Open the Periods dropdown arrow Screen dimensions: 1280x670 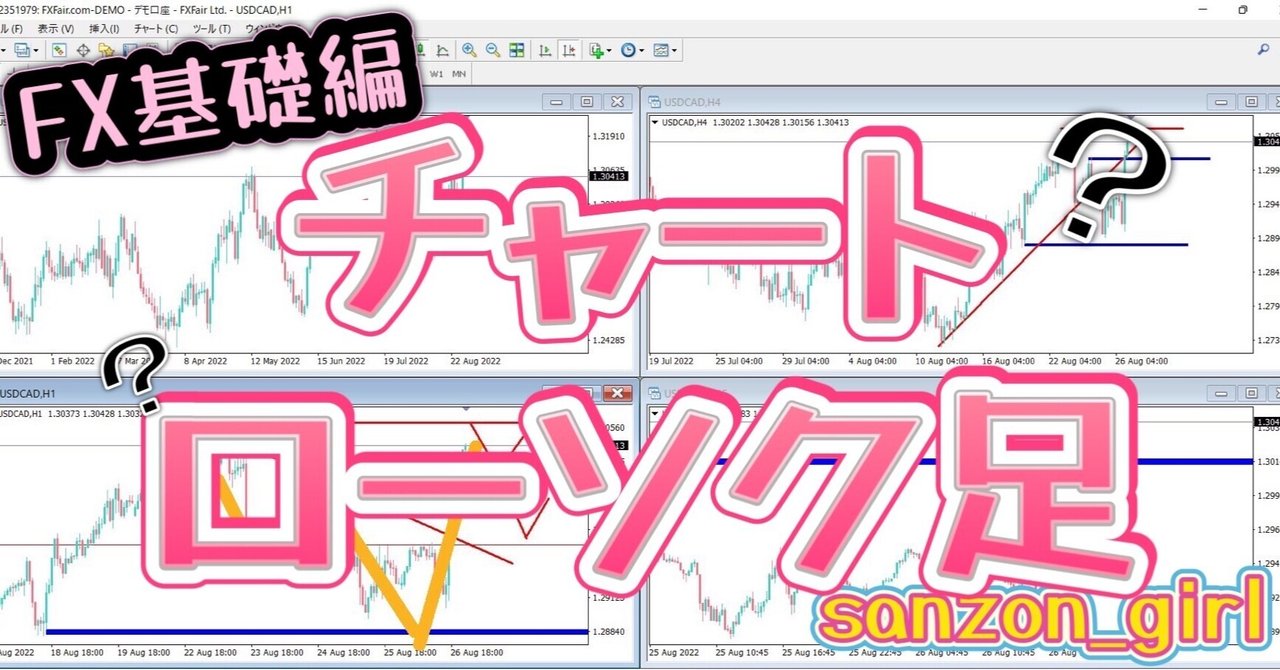[x=642, y=50]
